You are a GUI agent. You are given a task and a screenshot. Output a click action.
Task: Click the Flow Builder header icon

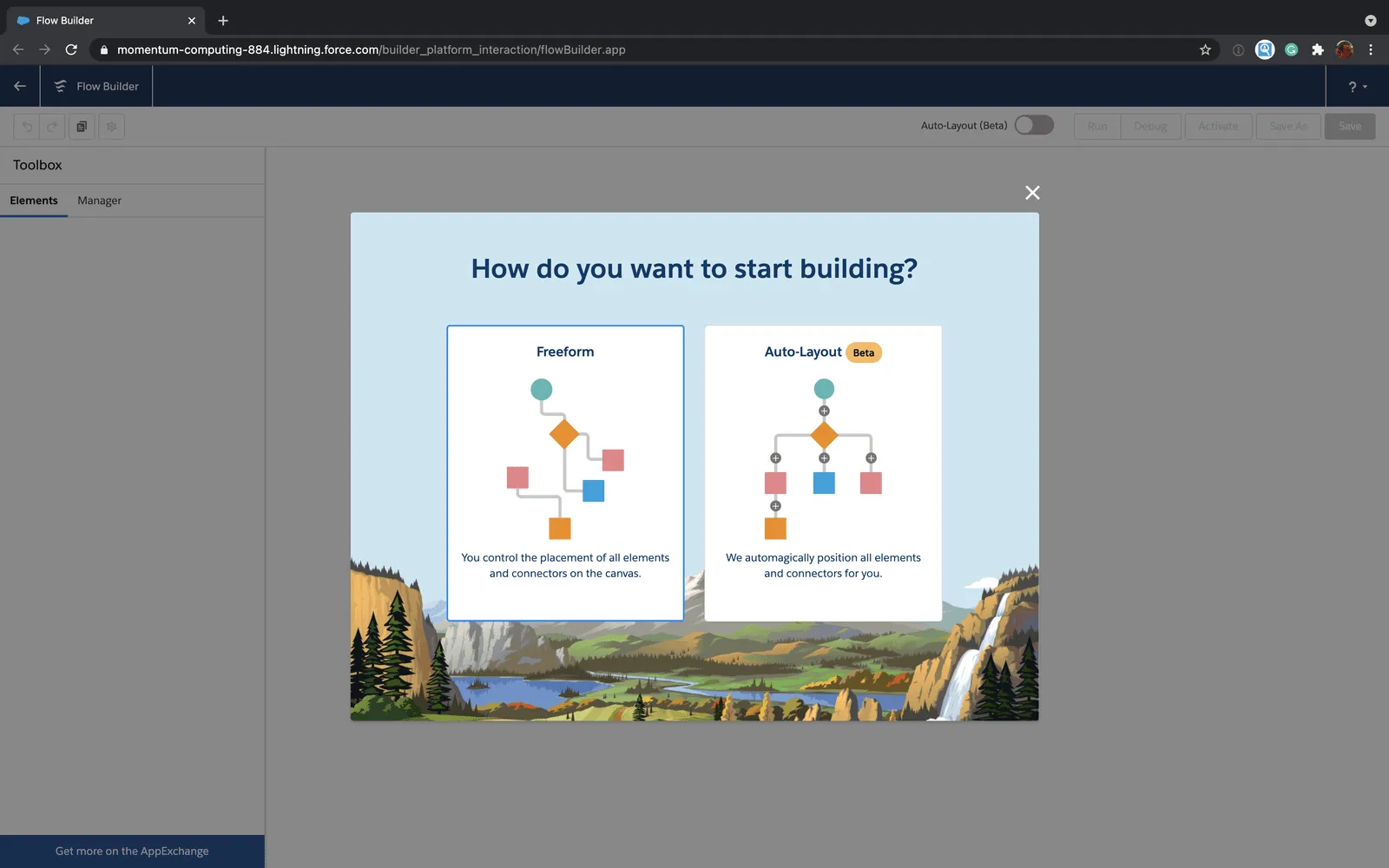(x=60, y=86)
